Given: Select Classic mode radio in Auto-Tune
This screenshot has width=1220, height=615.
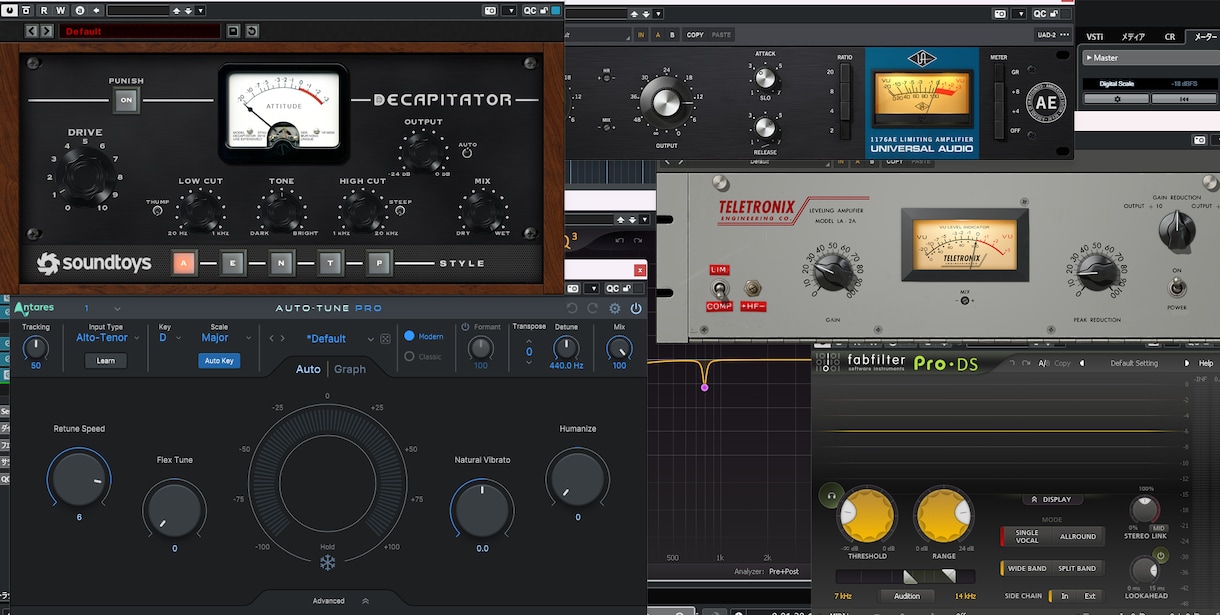Looking at the screenshot, I should click(409, 356).
